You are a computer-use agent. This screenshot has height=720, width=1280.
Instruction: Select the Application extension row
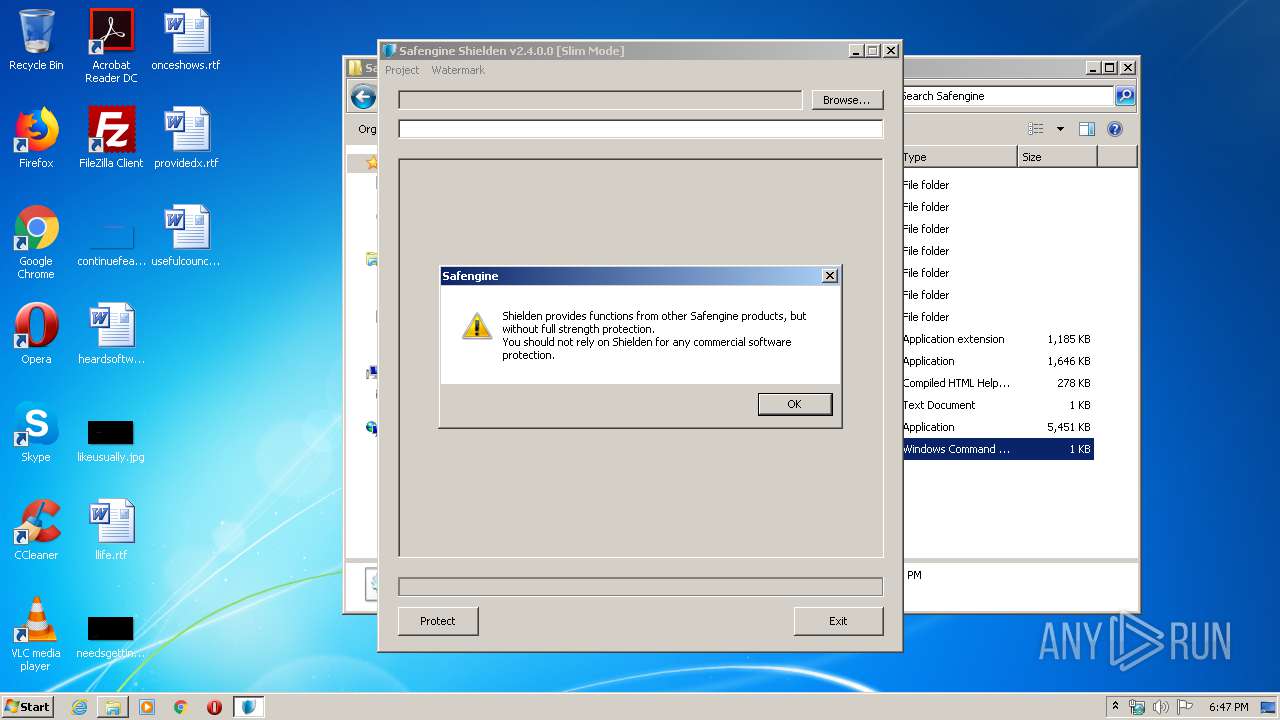click(x=997, y=339)
